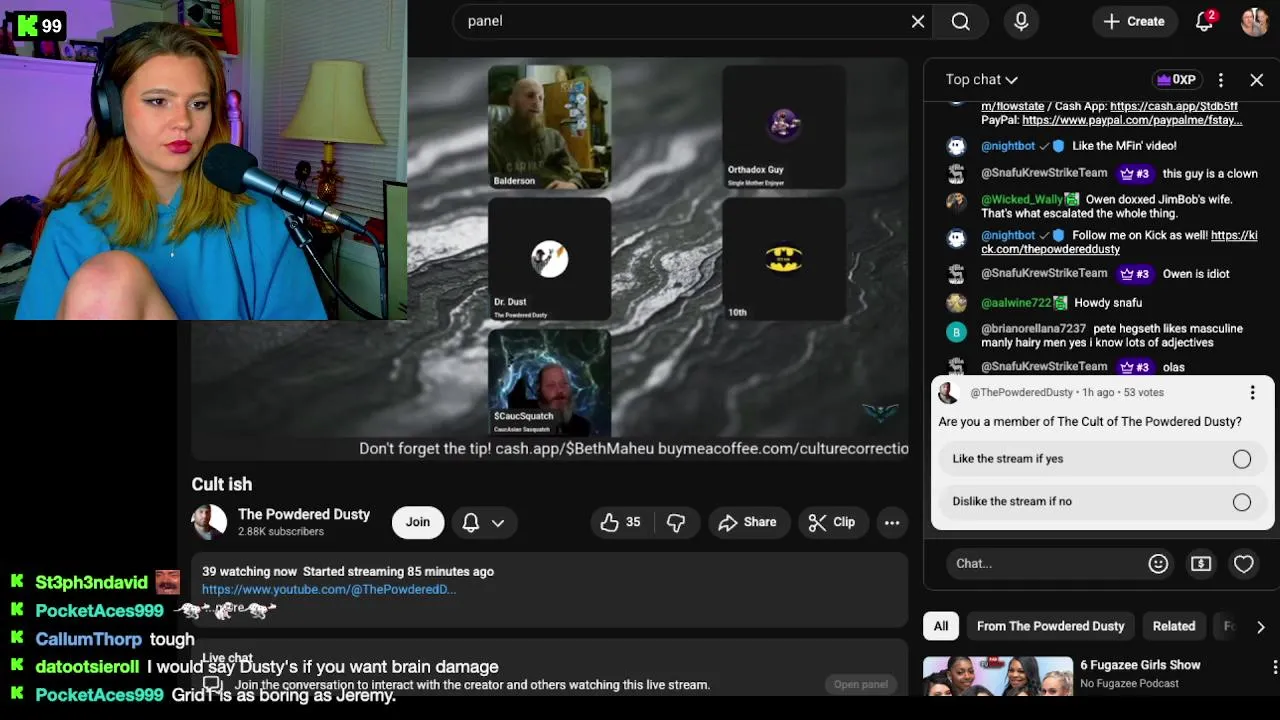
Task: Click the Join membership button
Action: coord(418,522)
